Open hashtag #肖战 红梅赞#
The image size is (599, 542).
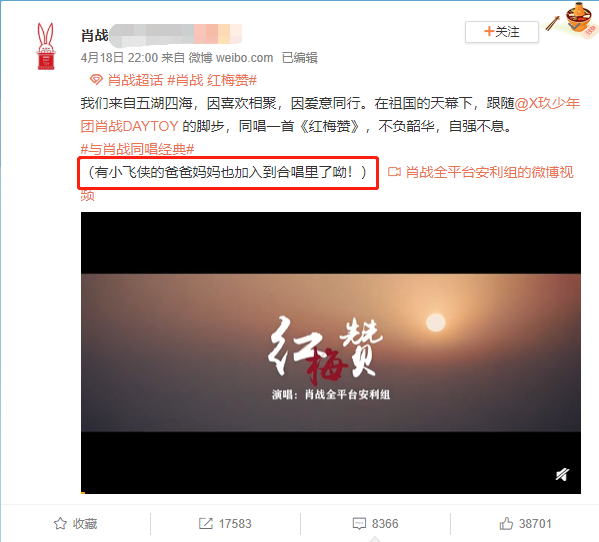[212, 80]
